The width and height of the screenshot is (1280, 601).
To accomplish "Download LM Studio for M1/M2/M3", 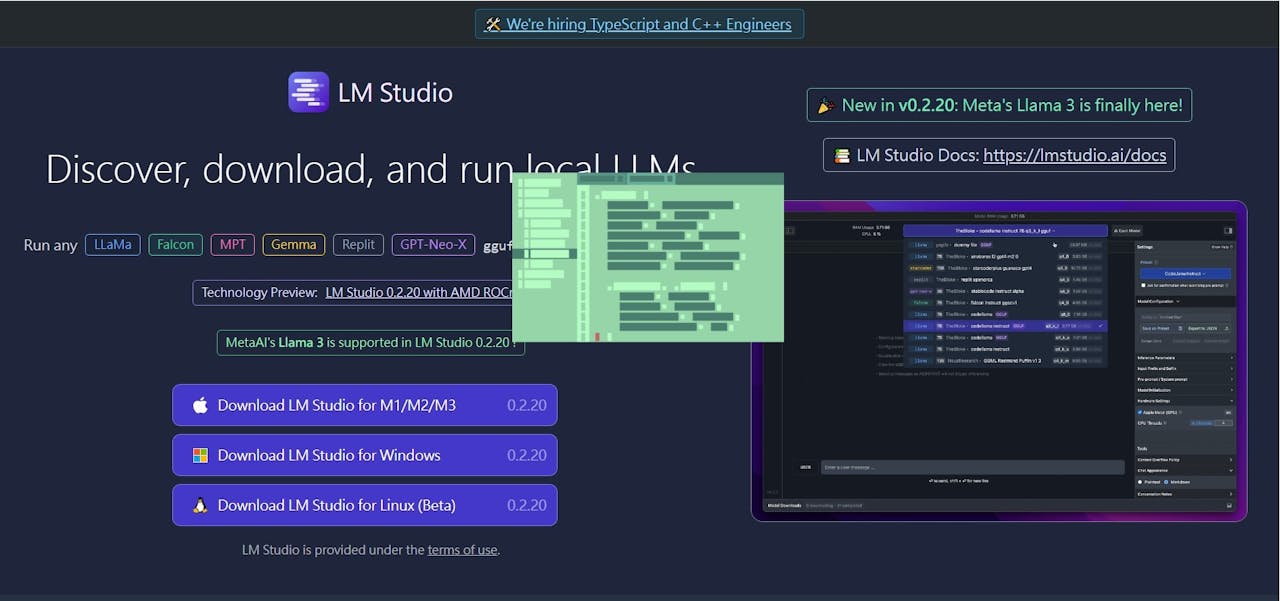I will pyautogui.click(x=365, y=405).
